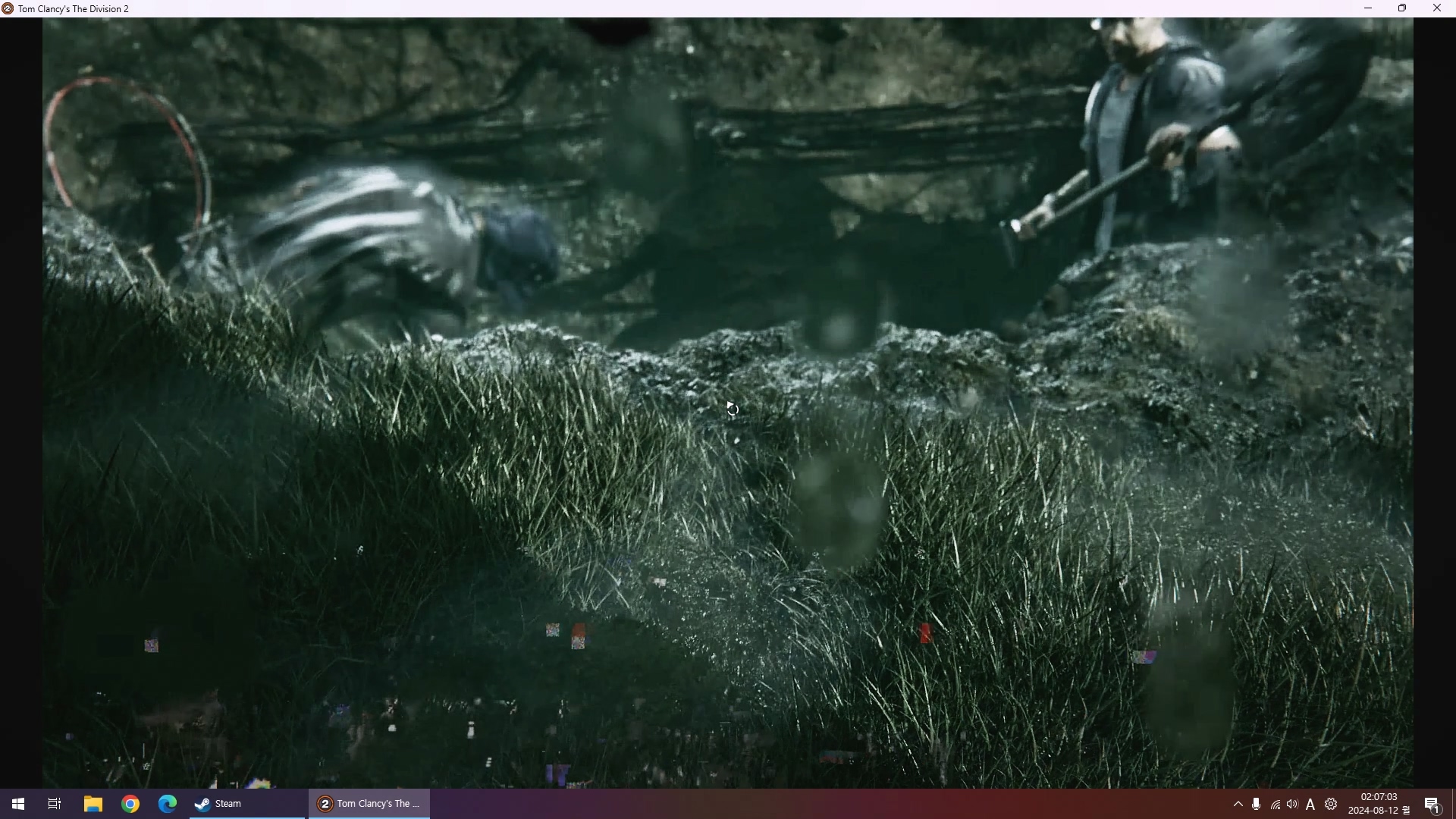Click the gear IME settings icon
Viewport: 1456px width, 819px height.
[1331, 804]
